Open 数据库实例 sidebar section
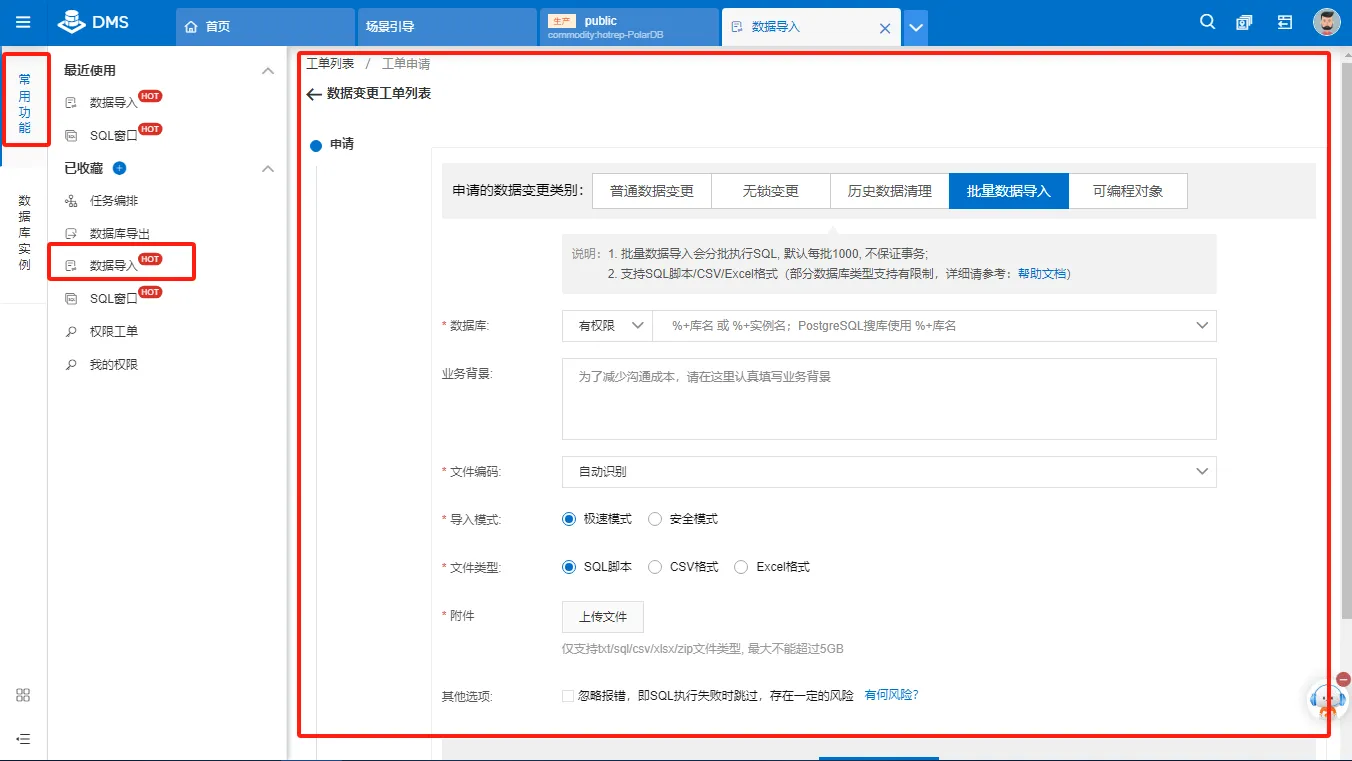Screen dimensions: 1352x761 coord(24,233)
